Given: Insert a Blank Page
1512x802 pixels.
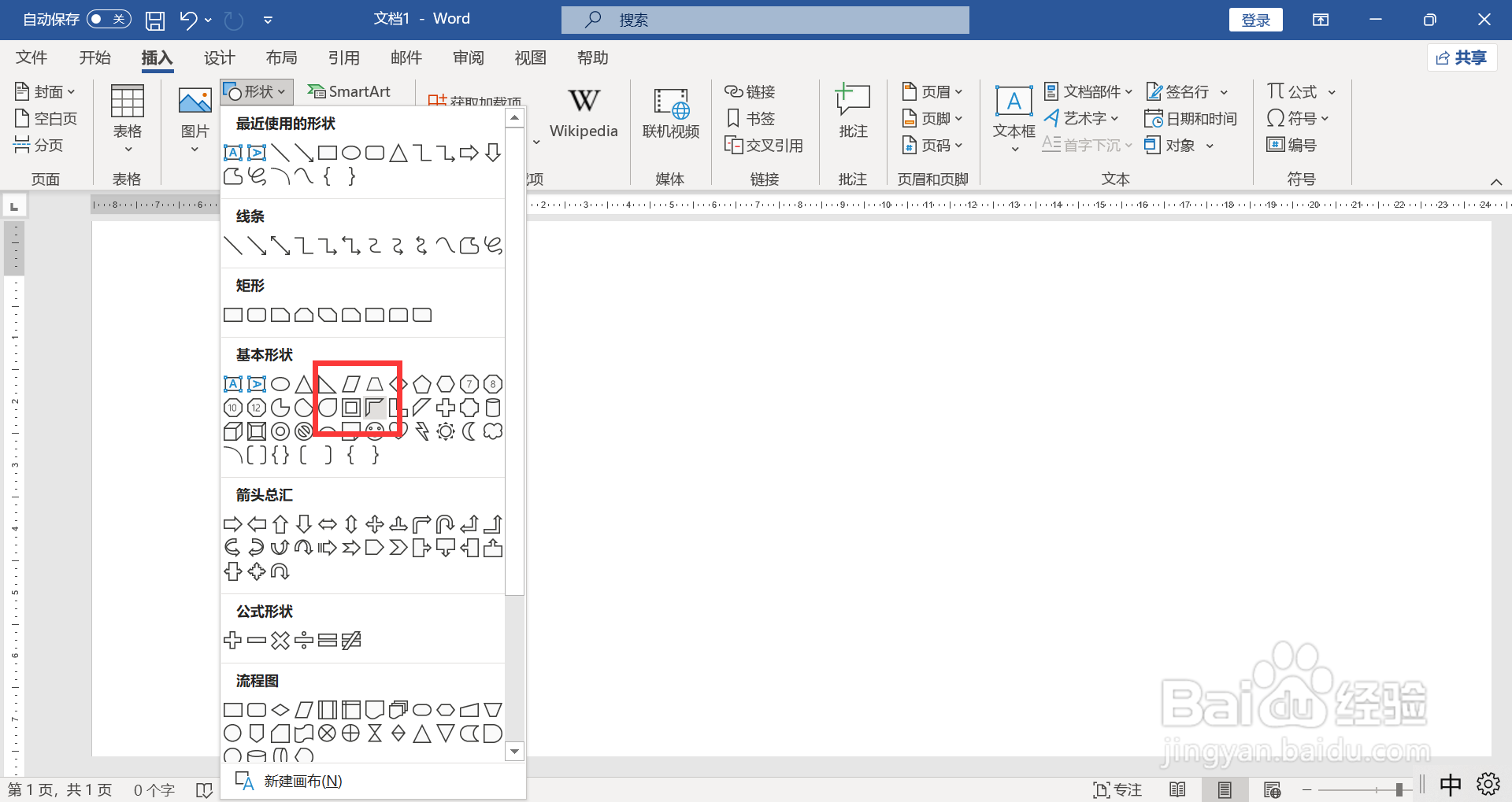Looking at the screenshot, I should coord(46,118).
